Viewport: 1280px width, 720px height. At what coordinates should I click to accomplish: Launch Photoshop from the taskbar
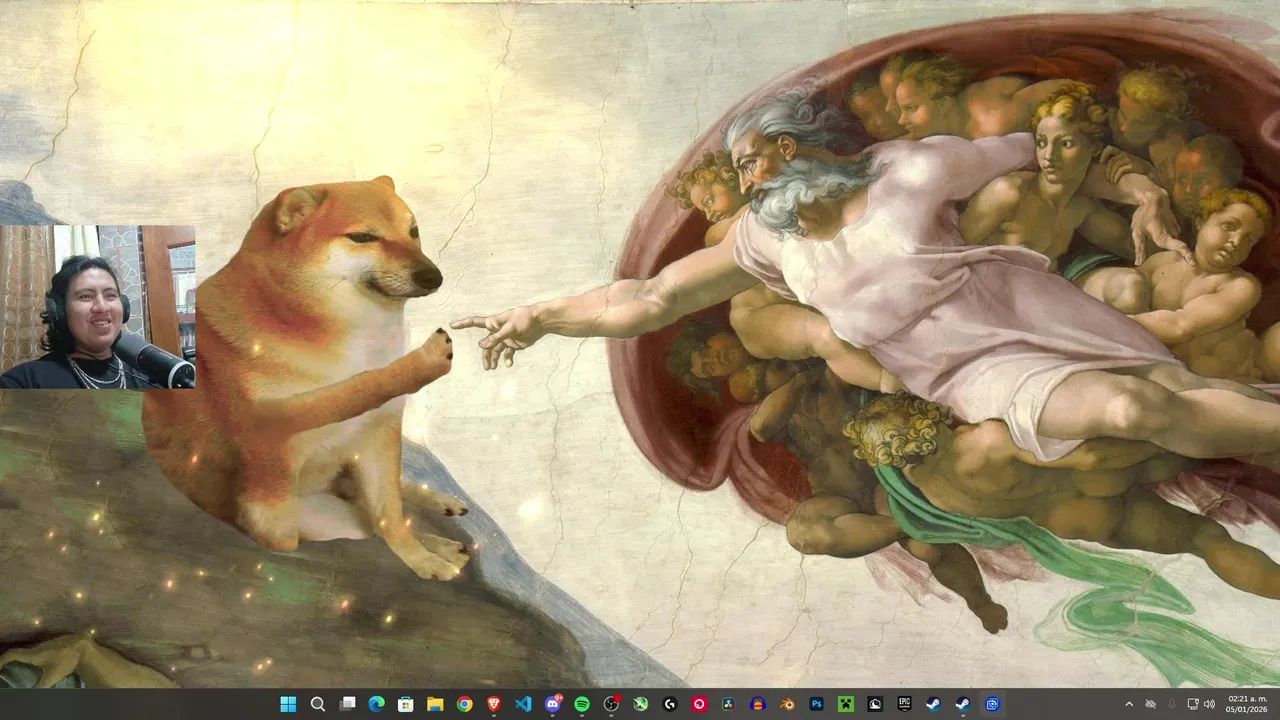[x=817, y=704]
